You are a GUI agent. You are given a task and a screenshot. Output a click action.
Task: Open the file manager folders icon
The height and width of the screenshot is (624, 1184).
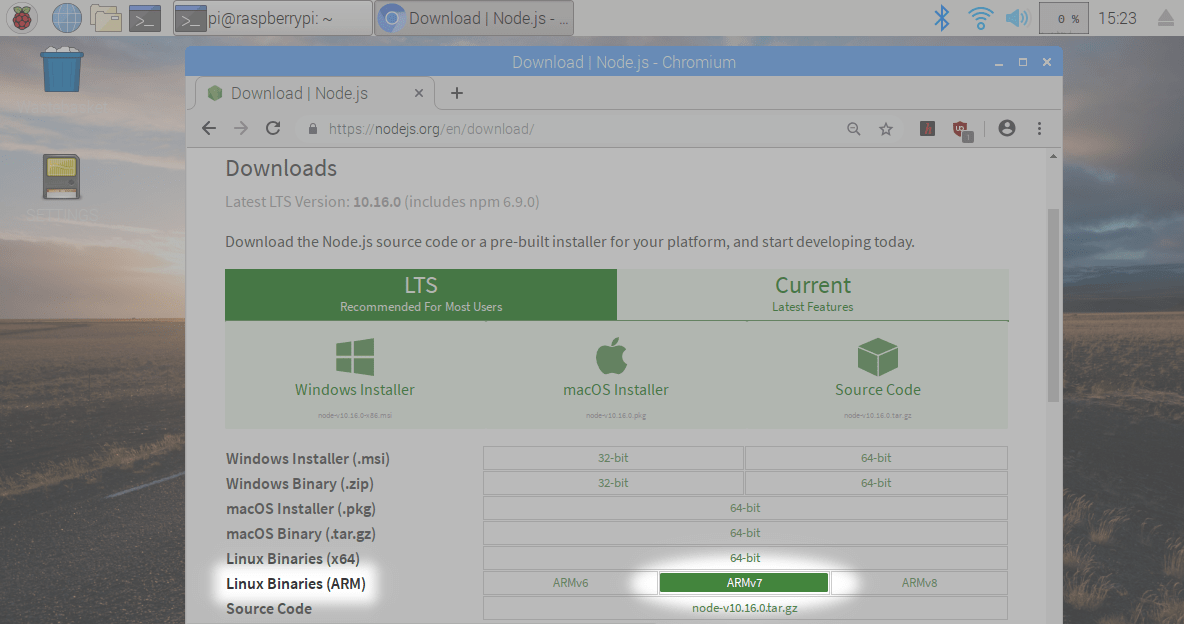click(106, 18)
